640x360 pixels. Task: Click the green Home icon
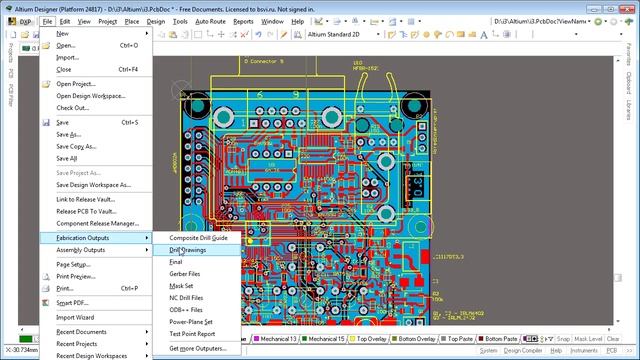click(x=629, y=21)
